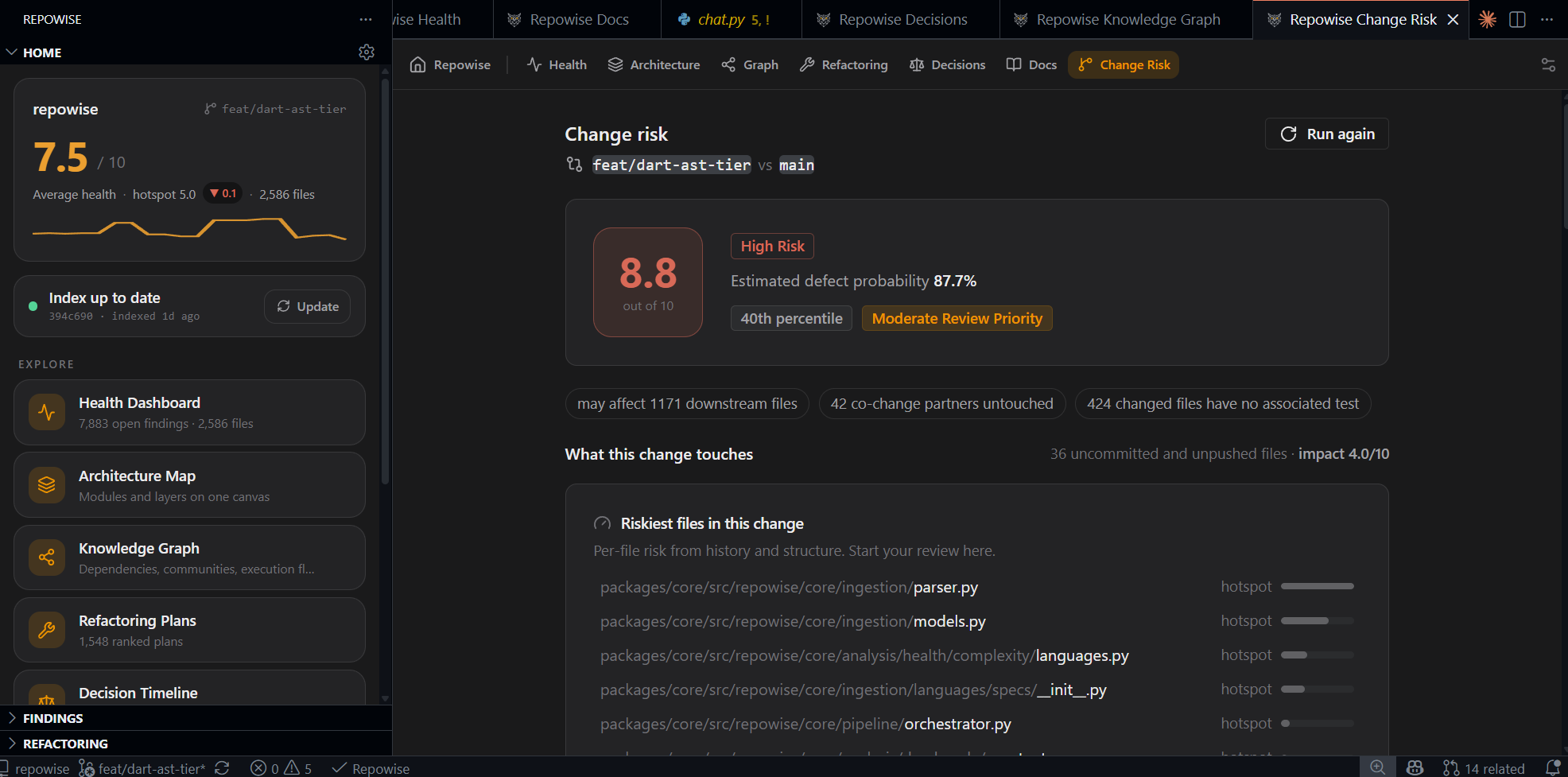Switch to the partially hidden Health tab
The height and width of the screenshot is (777, 1568).
click(x=442, y=19)
